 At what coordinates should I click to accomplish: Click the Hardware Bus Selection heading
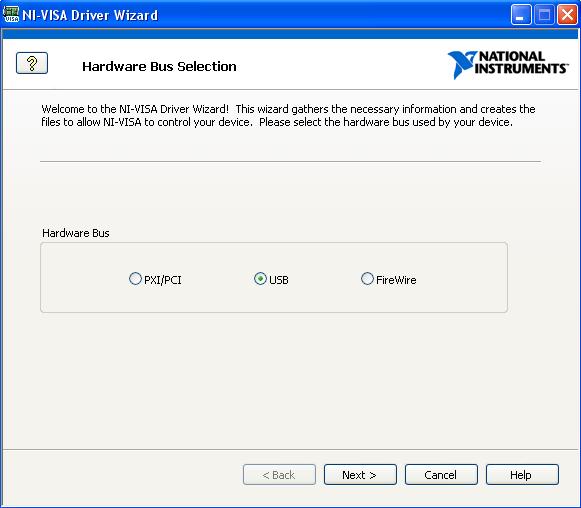coord(159,67)
